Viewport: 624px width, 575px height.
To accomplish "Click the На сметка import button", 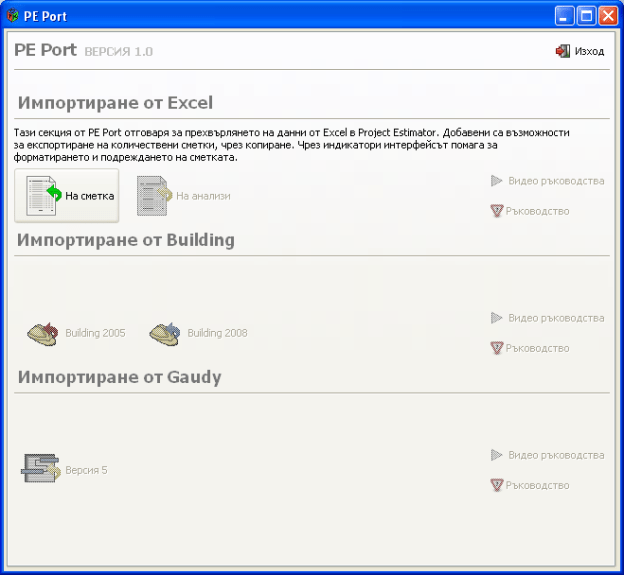I will (66, 195).
